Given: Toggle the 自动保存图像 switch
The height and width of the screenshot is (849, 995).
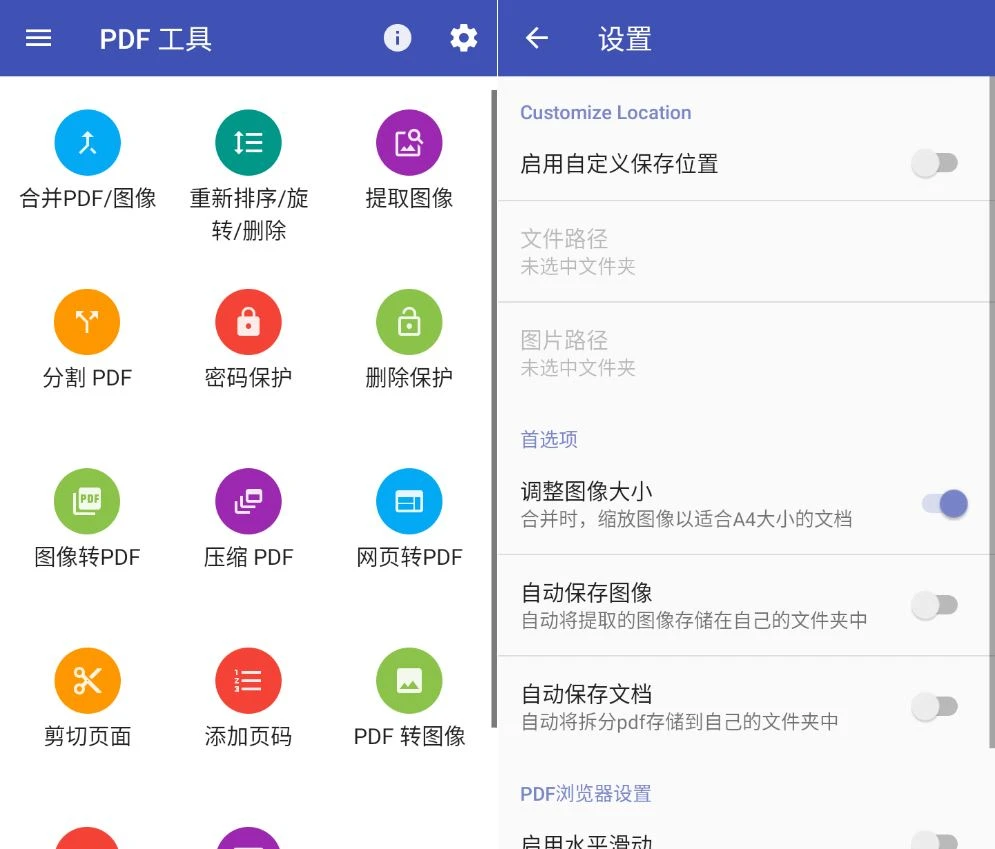Looking at the screenshot, I should 935,605.
